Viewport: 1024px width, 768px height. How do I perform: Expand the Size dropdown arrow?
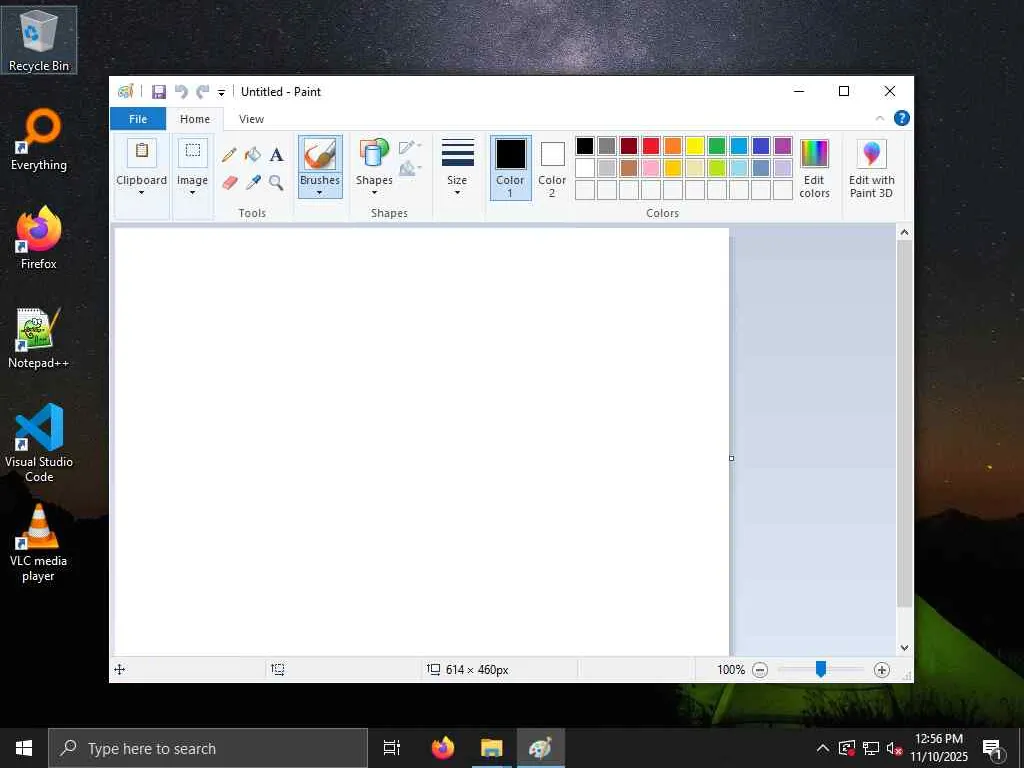tap(457, 193)
